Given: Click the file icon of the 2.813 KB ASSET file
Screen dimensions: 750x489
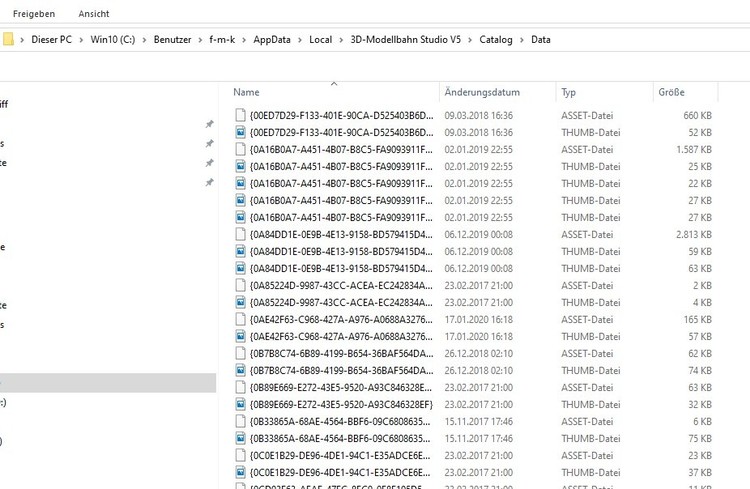Looking at the screenshot, I should click(240, 234).
